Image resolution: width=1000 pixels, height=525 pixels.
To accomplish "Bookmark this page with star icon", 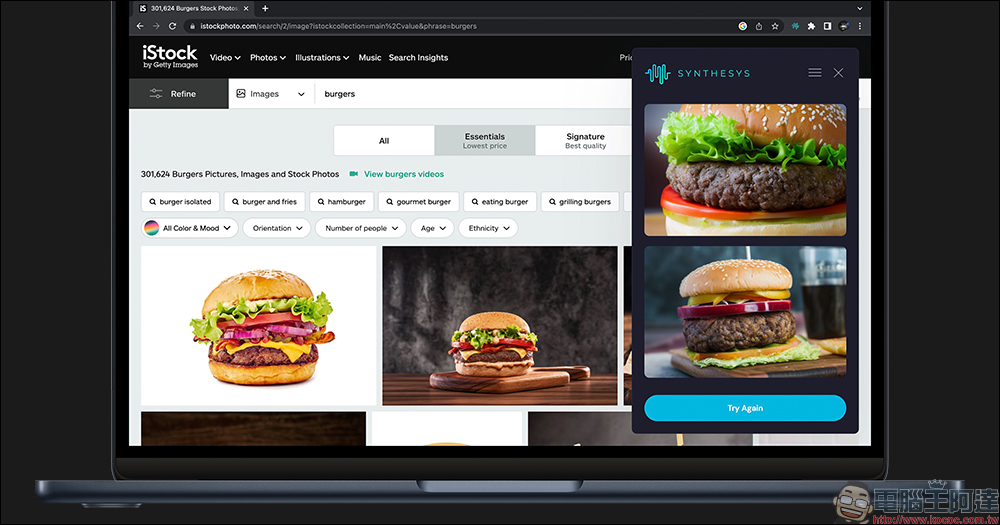I will click(775, 26).
